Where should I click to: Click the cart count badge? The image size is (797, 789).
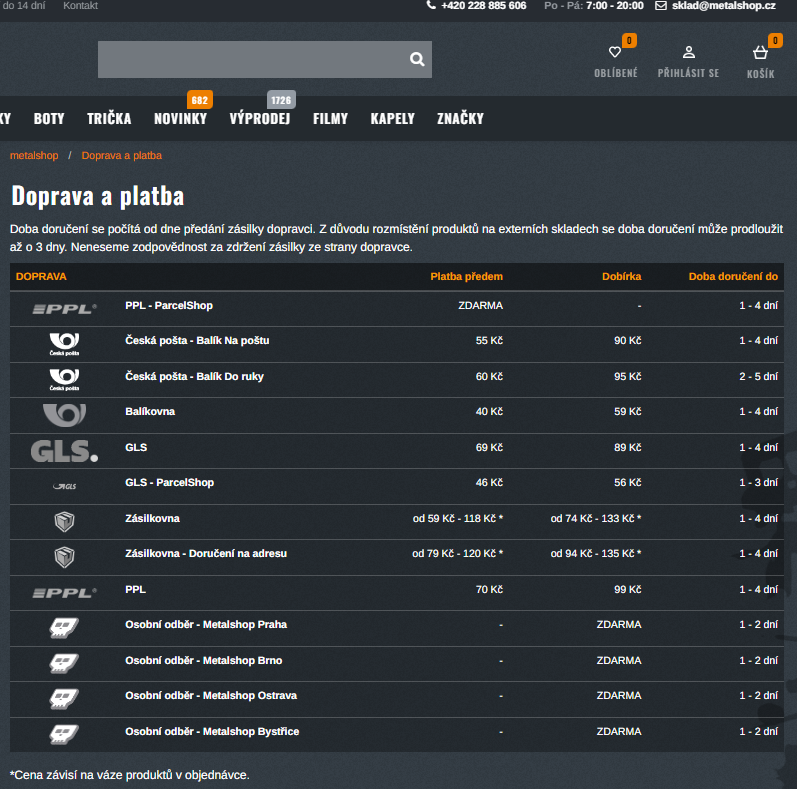775,40
